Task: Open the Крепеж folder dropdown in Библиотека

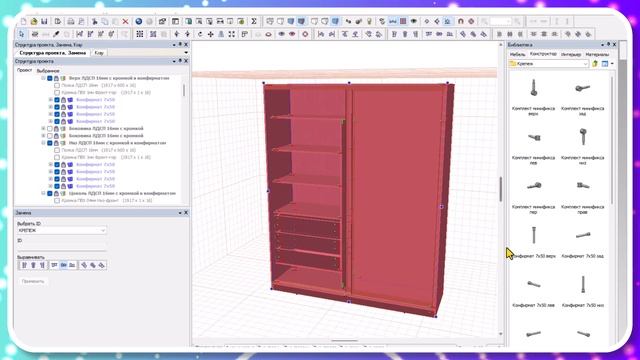Action: [x=585, y=64]
